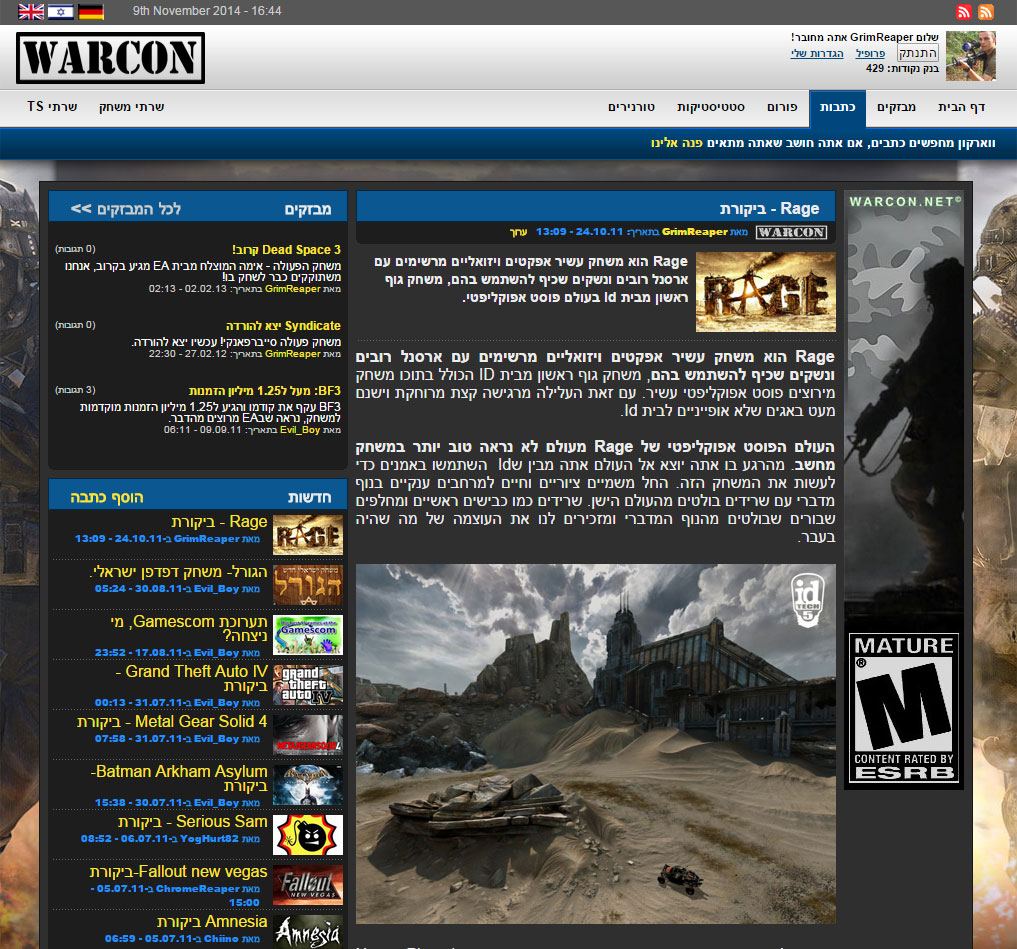
Task: Open the Amnesia review title
Action: [x=212, y=921]
